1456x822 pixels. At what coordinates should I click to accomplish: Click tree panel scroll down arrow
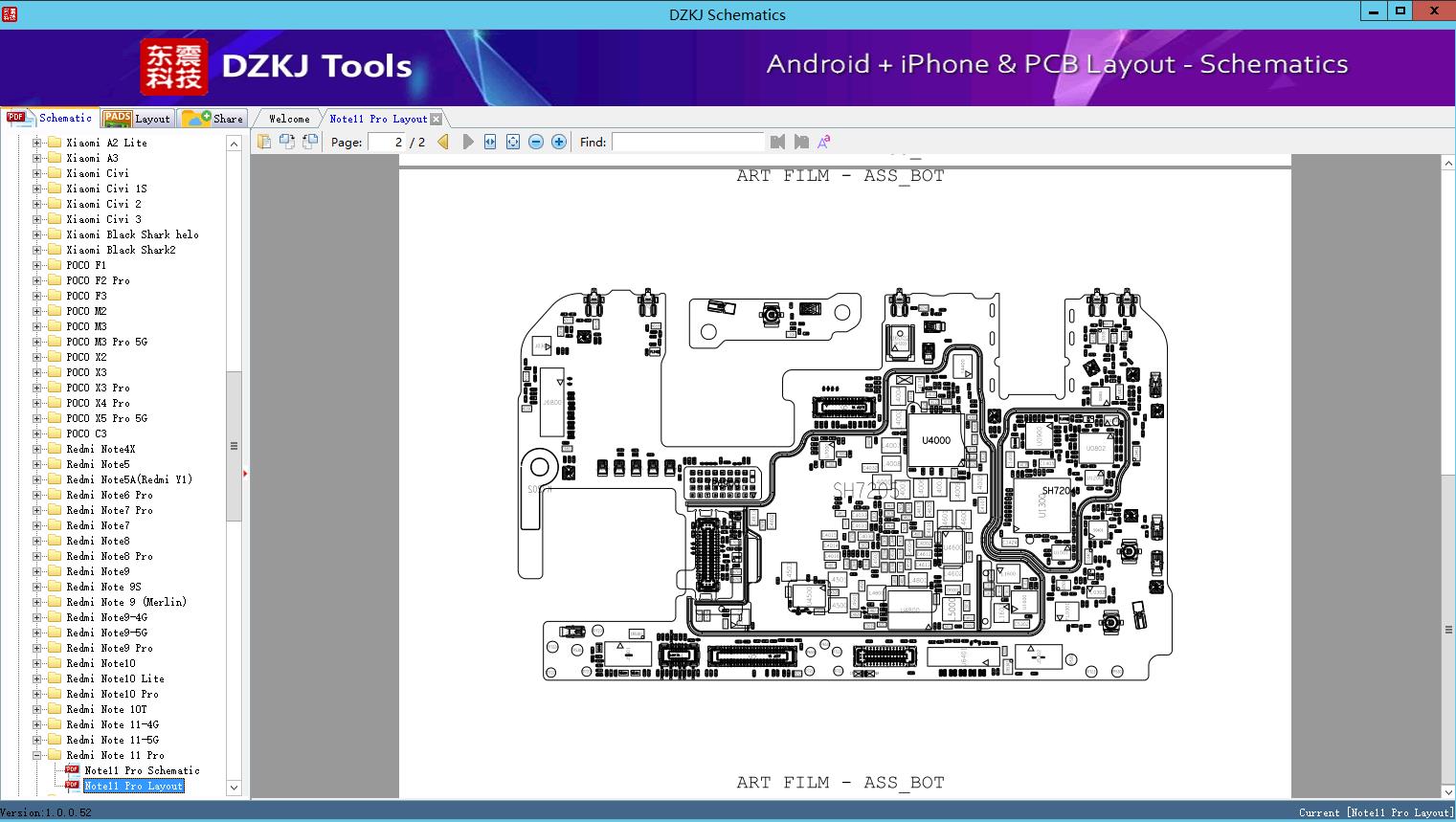tap(234, 789)
